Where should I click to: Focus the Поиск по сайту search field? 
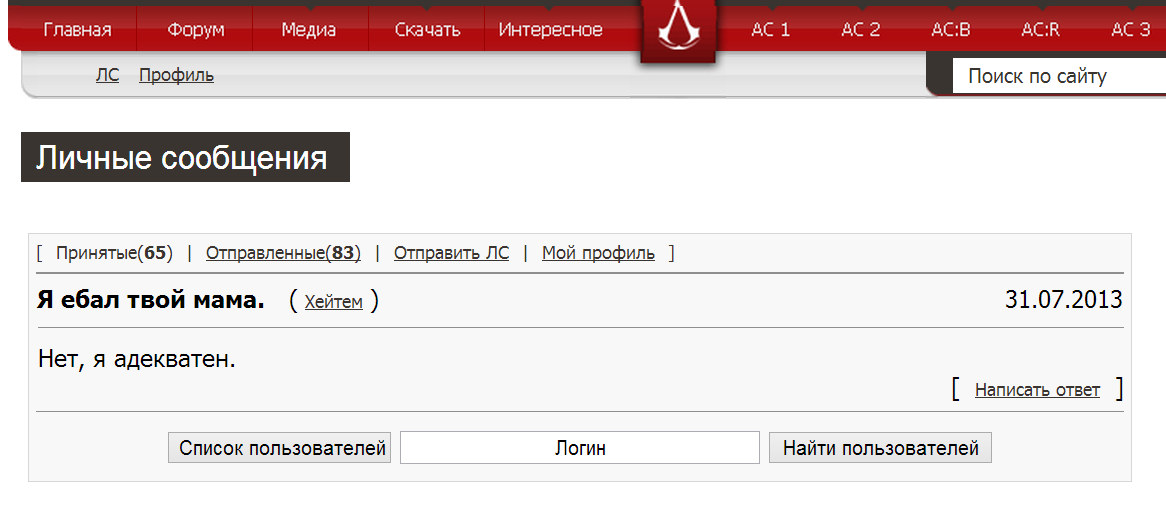point(1059,76)
